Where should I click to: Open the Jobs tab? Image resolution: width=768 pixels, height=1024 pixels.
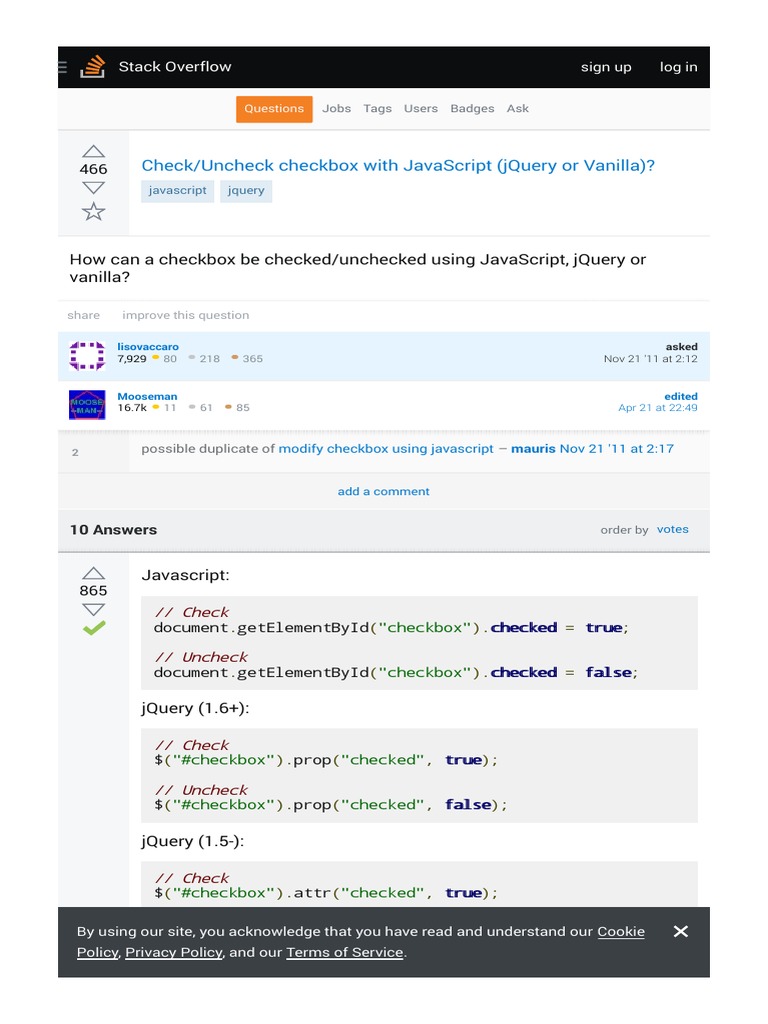pos(336,109)
